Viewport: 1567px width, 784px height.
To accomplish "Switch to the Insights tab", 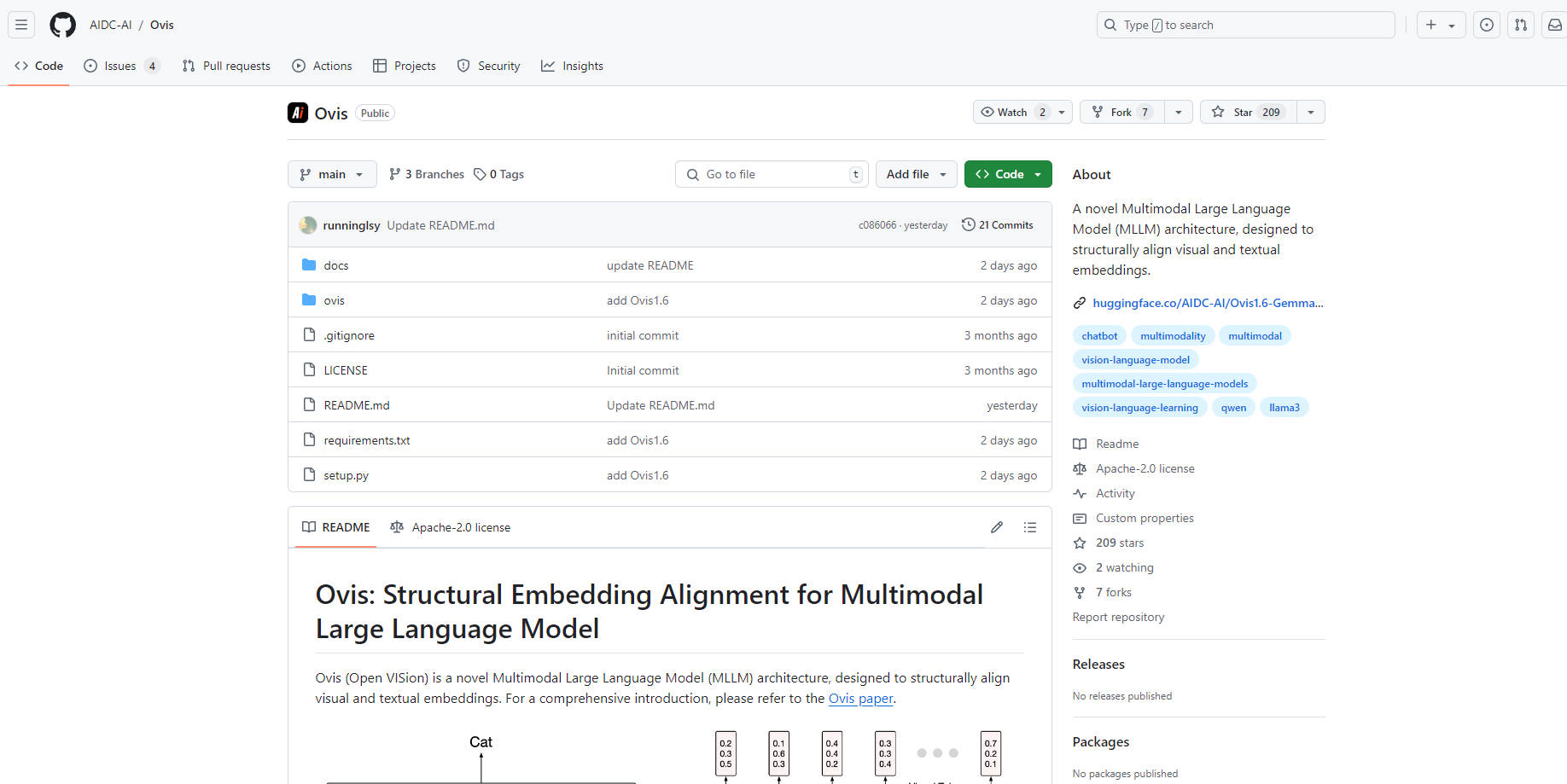I will 573,66.
